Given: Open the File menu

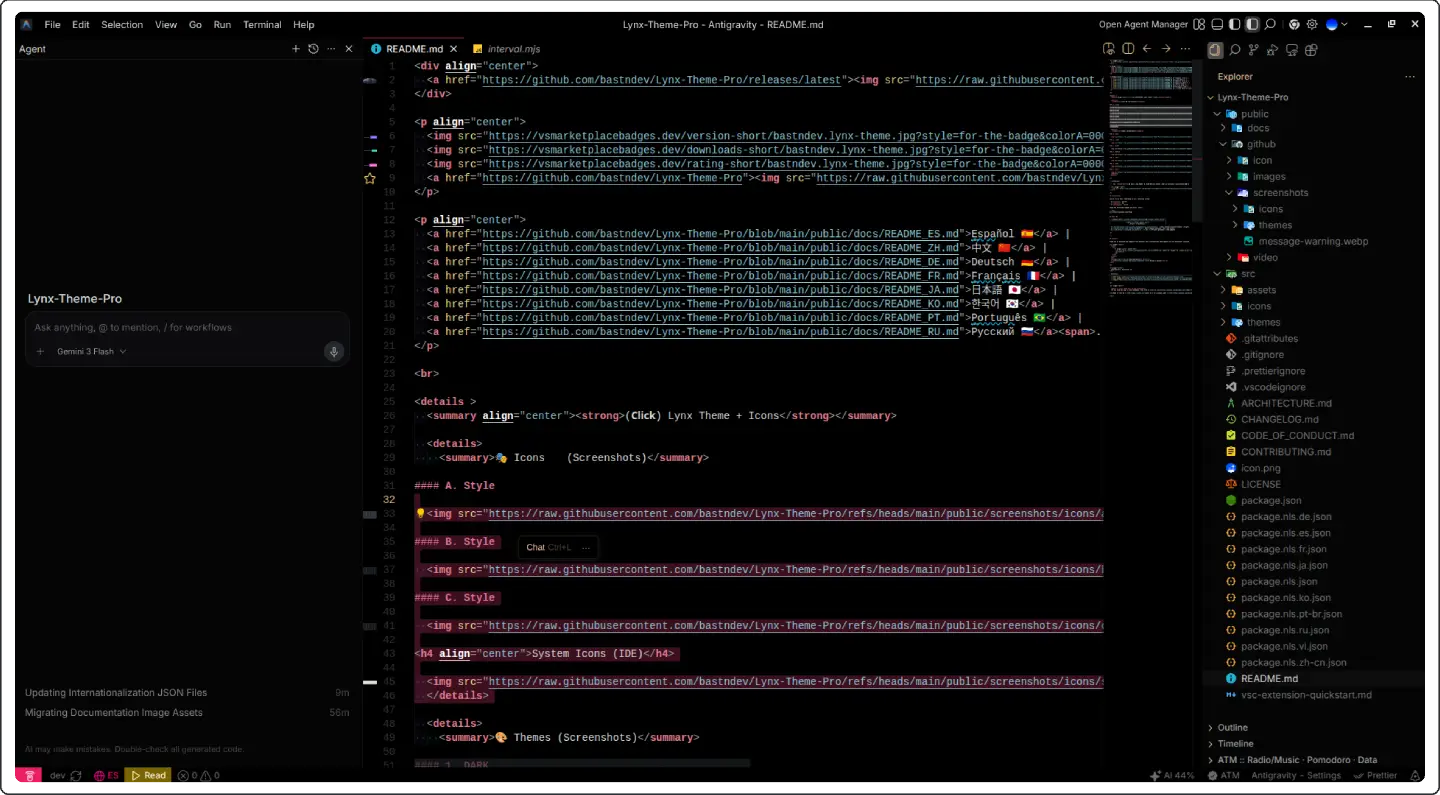Looking at the screenshot, I should click(x=52, y=24).
